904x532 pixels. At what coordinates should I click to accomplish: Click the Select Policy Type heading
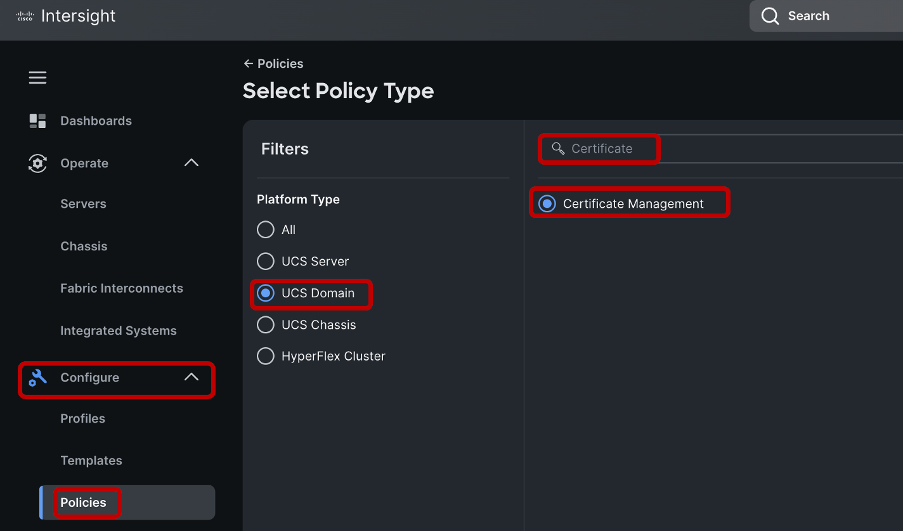(338, 91)
